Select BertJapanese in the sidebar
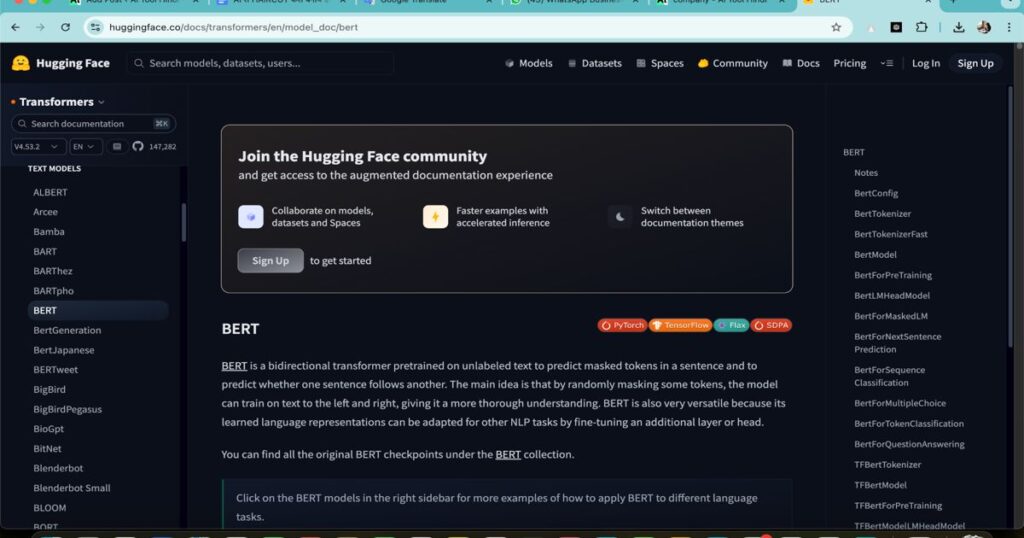This screenshot has height=538, width=1024. [64, 350]
